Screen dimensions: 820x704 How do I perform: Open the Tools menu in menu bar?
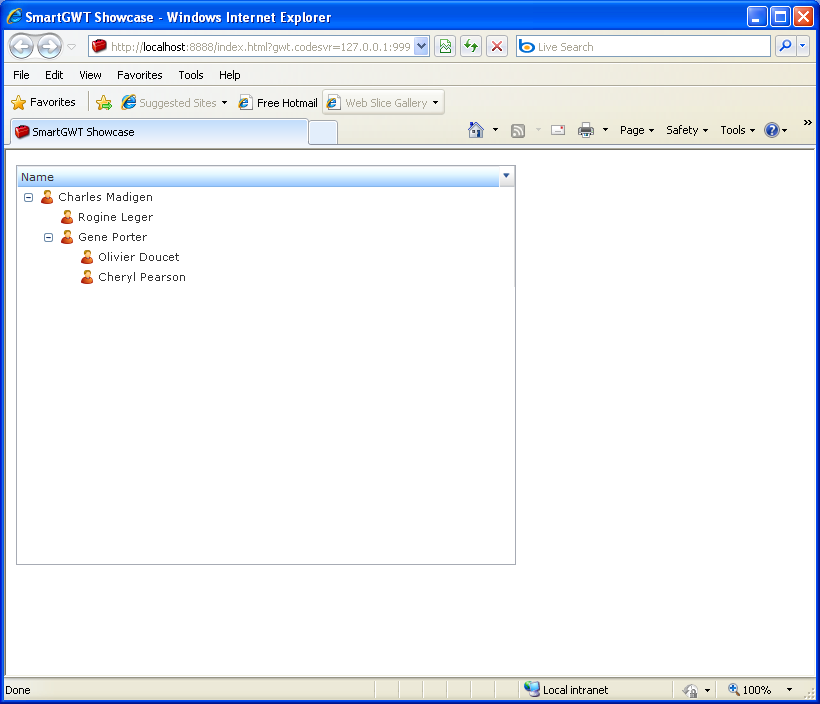[x=191, y=75]
